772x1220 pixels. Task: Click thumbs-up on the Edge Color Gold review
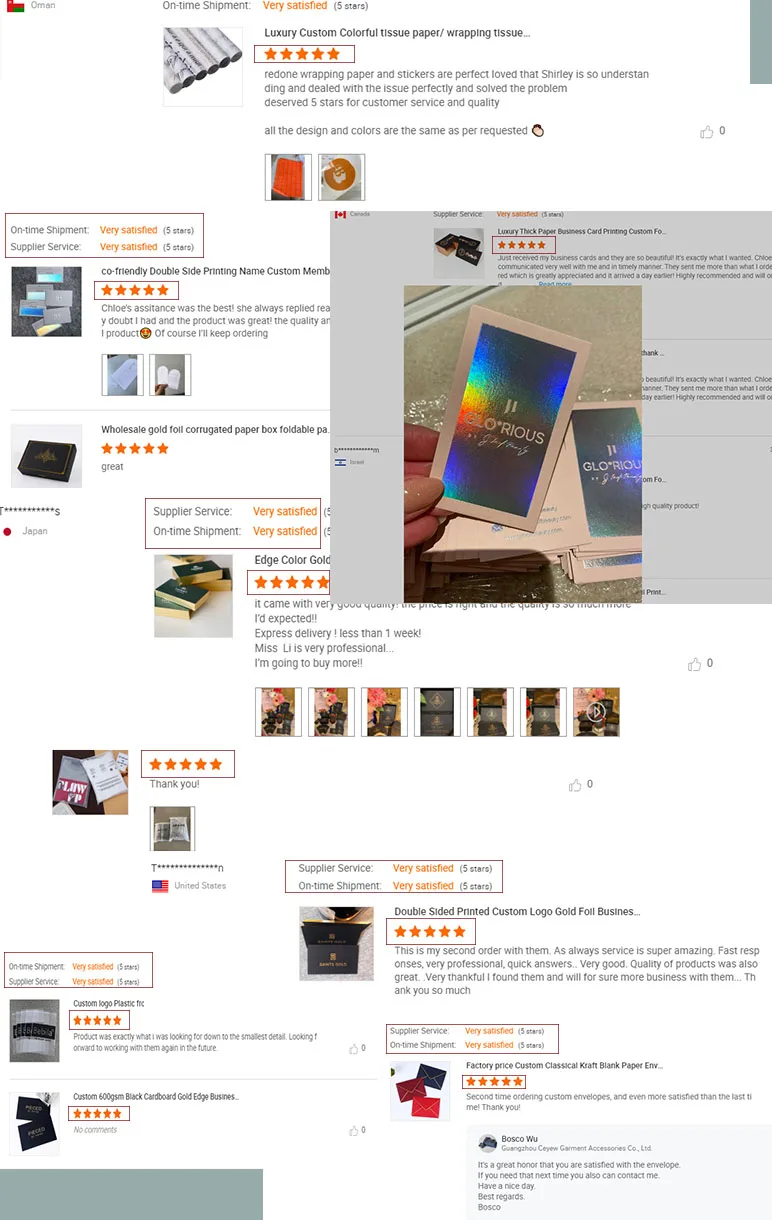point(694,664)
